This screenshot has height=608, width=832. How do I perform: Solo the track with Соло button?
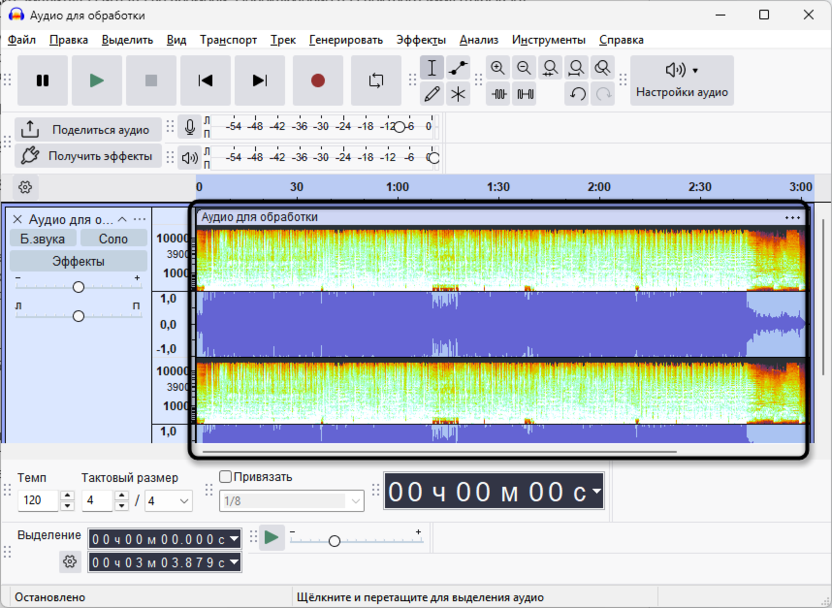(x=113, y=239)
